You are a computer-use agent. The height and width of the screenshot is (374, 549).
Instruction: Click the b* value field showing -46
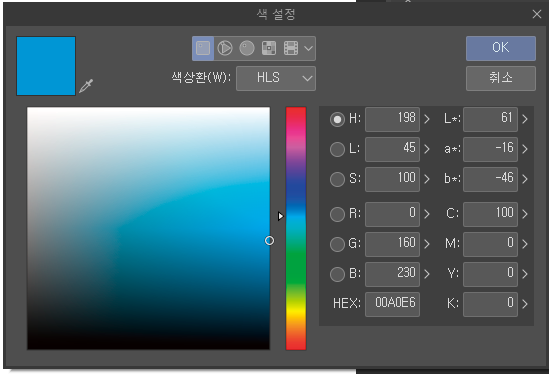coord(490,179)
